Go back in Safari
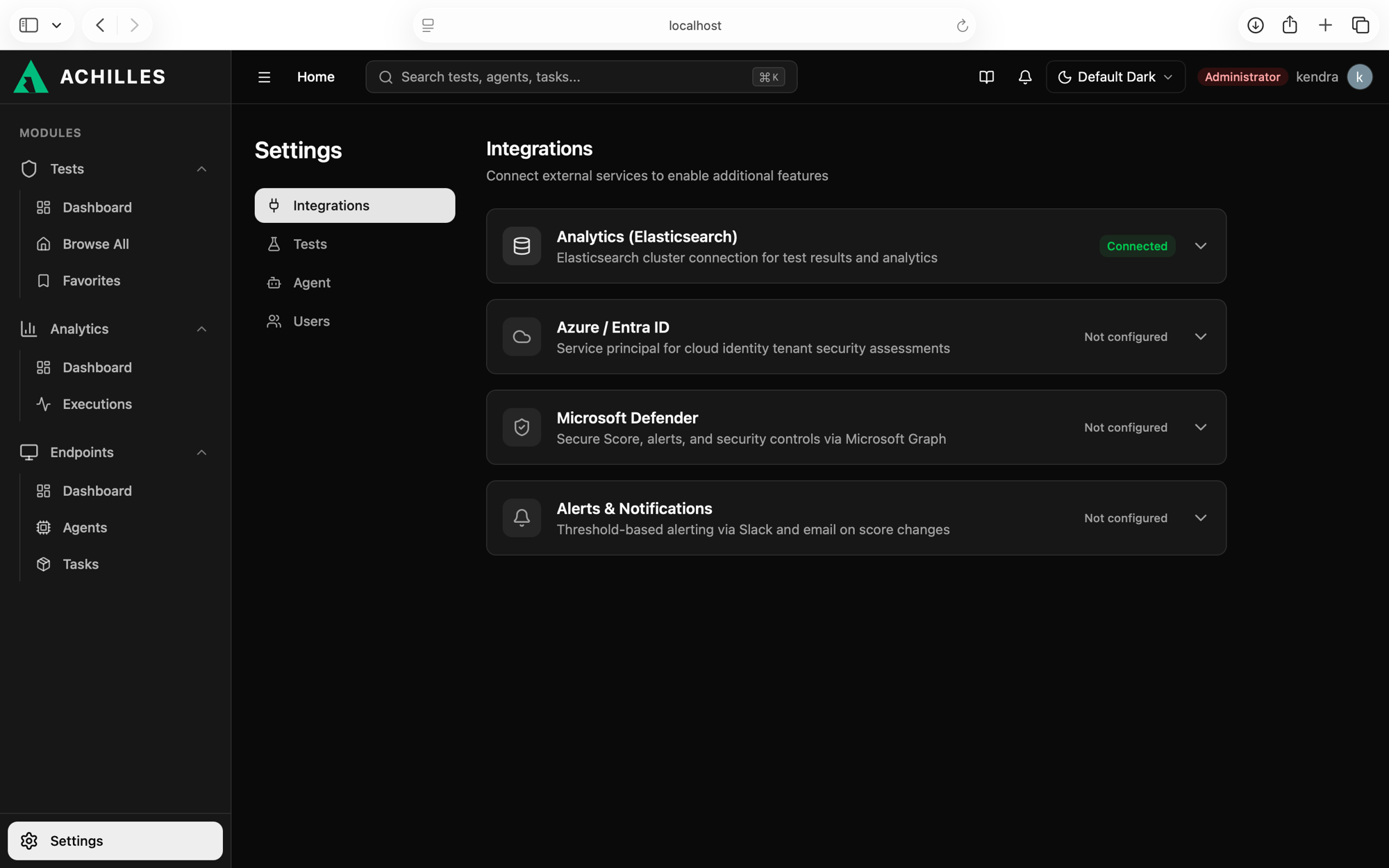1389x868 pixels. [x=100, y=26]
